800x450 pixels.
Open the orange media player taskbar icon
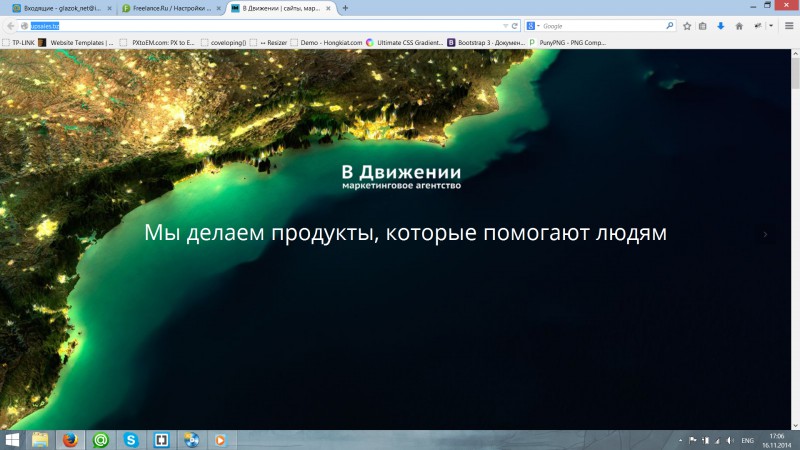220,440
